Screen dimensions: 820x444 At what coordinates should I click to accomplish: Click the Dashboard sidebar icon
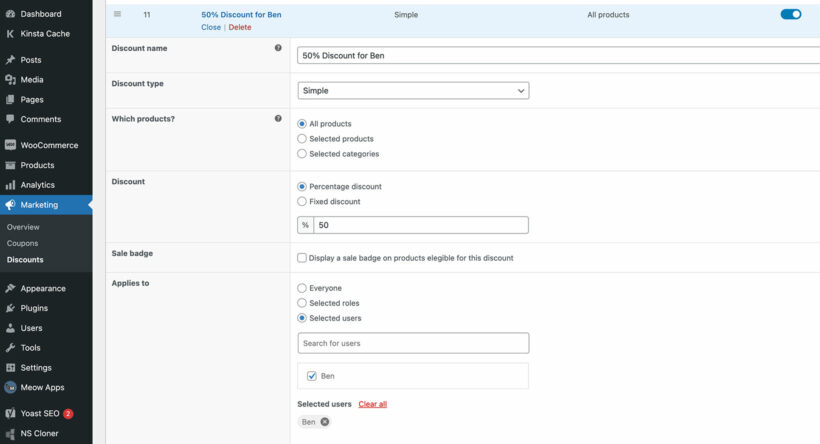coord(10,14)
